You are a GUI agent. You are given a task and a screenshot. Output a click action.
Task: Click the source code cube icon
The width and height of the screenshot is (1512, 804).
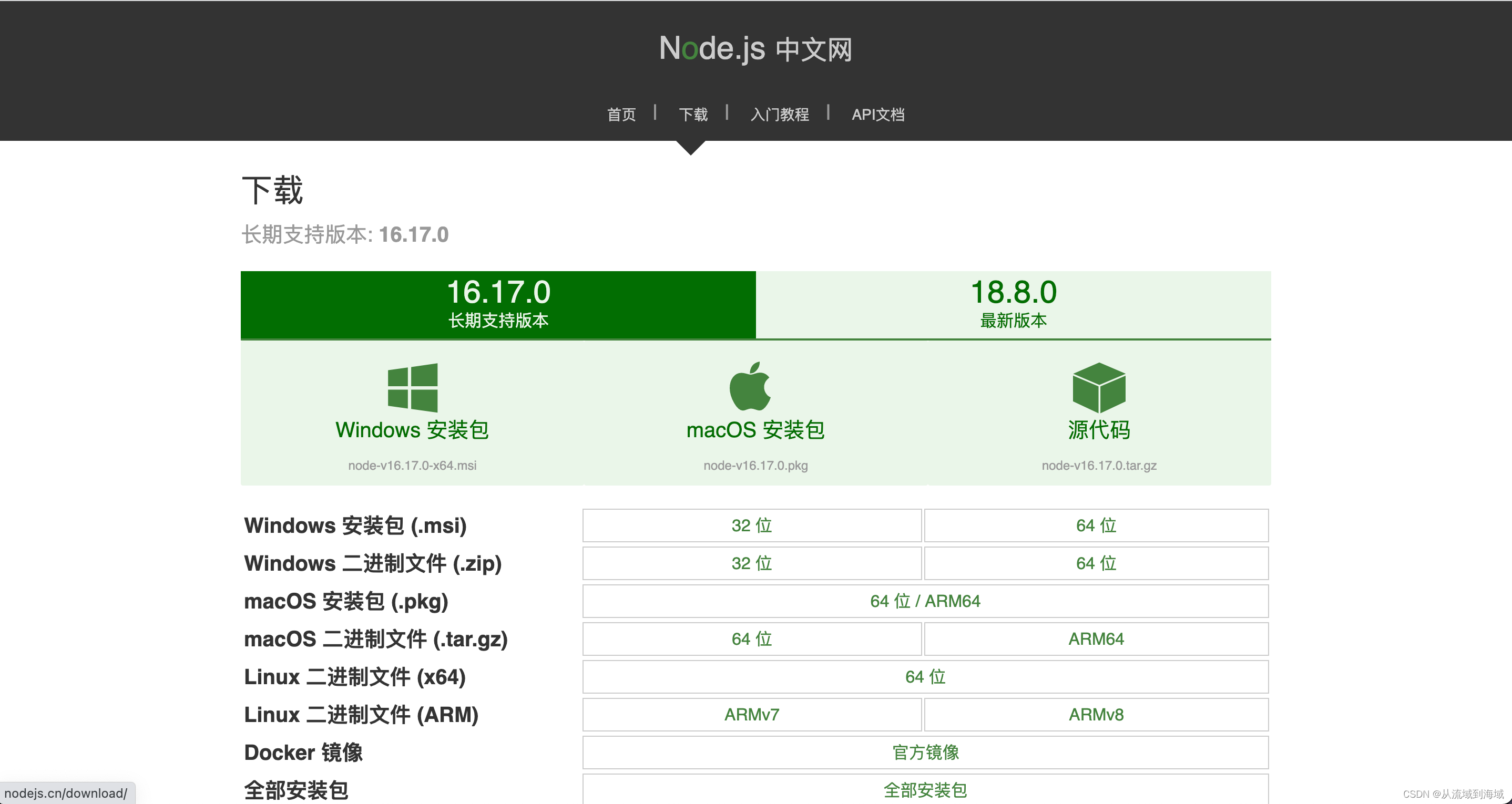tap(1098, 387)
